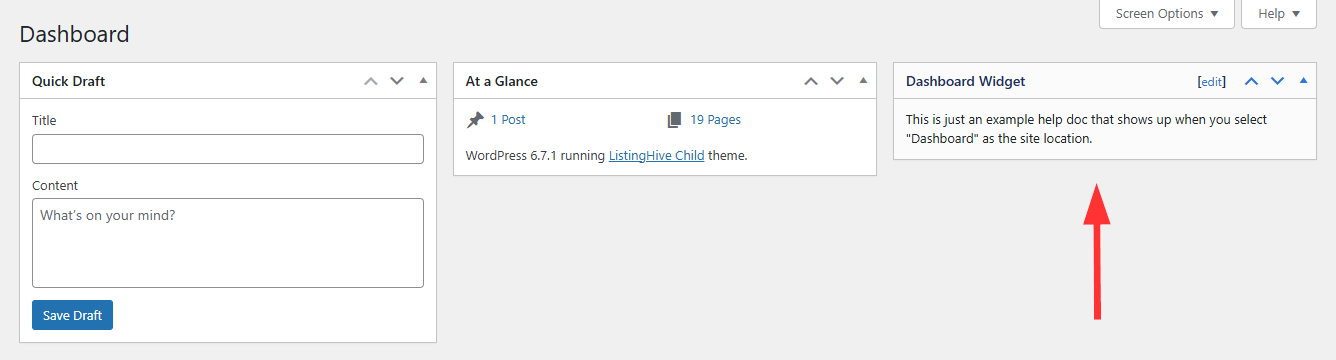Click the pin icon beside 1 Post

475,120
